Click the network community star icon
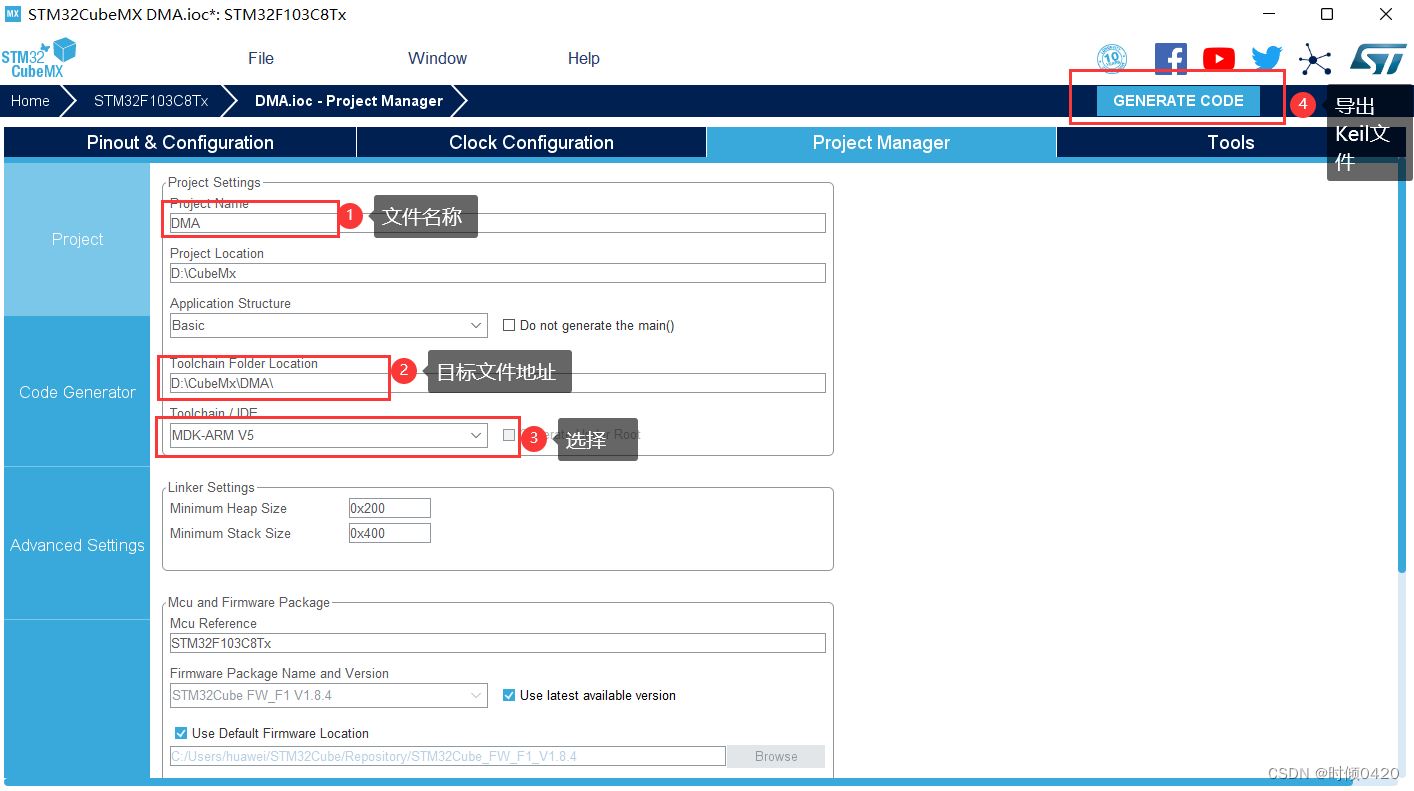This screenshot has width=1414, height=791. 1315,59
